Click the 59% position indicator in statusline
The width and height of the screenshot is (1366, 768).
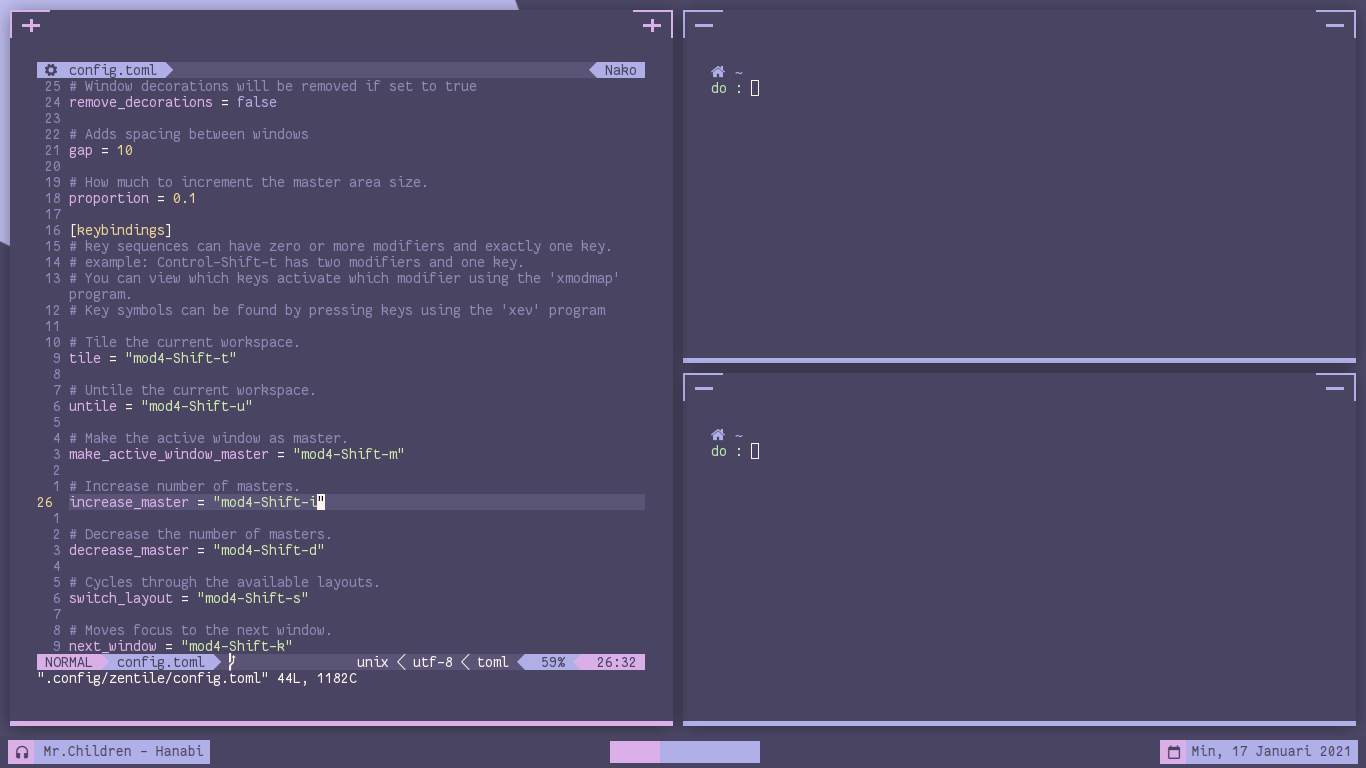coord(553,662)
